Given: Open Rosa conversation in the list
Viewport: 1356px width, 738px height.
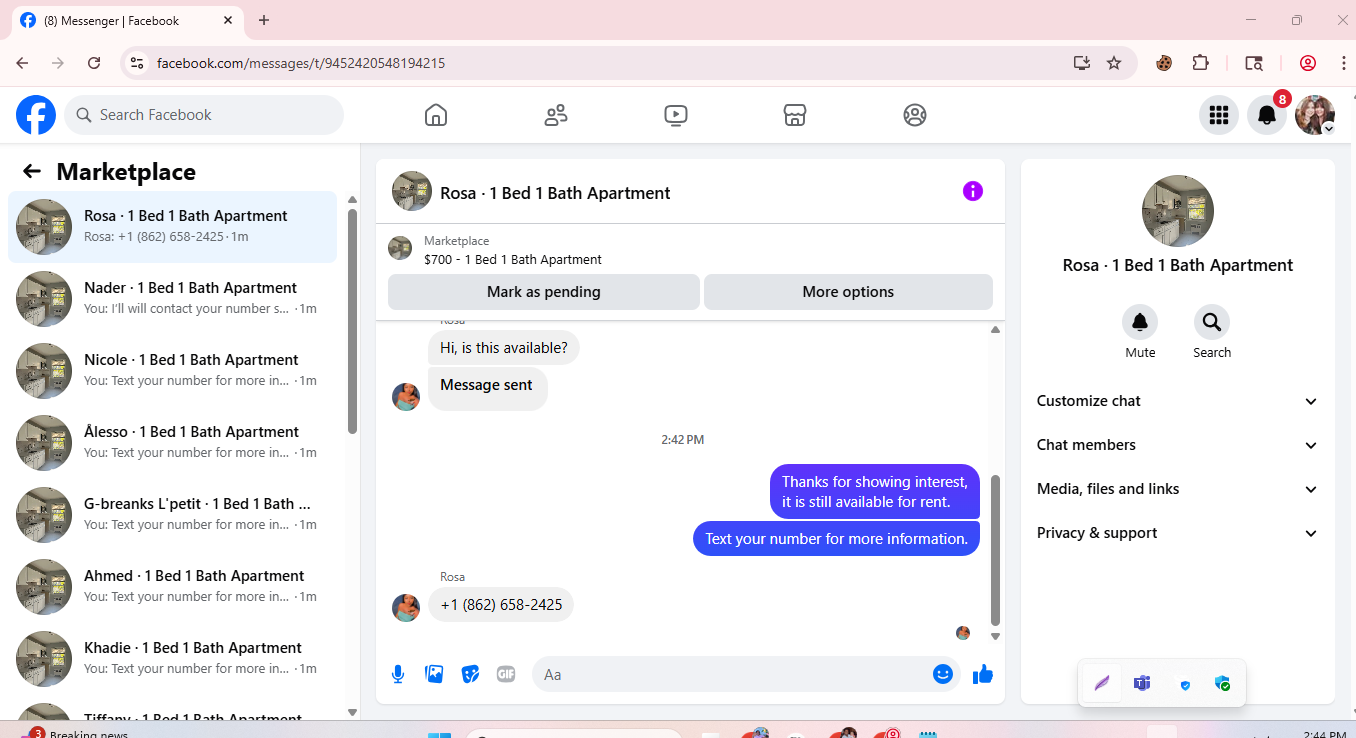Looking at the screenshot, I should click(172, 227).
